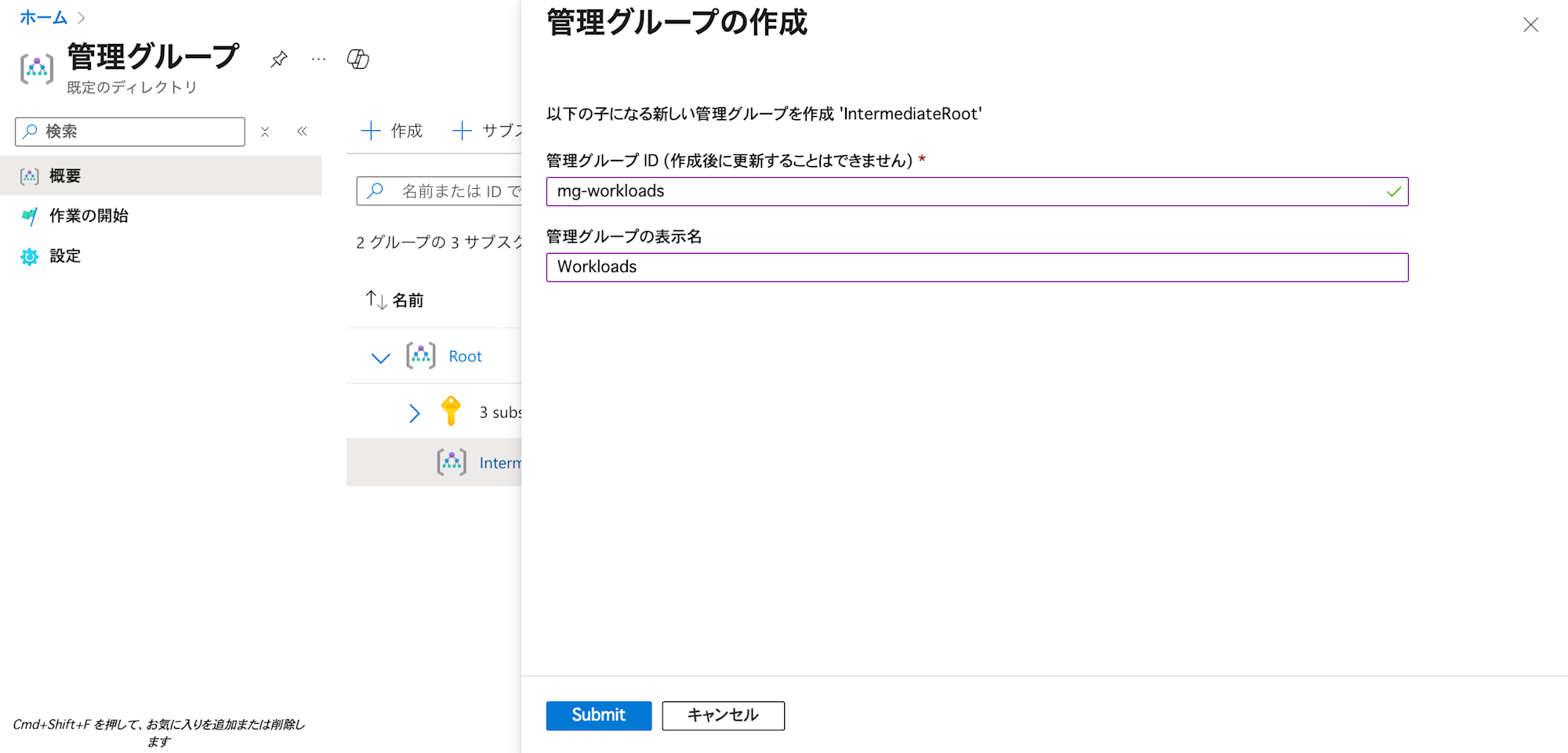
Task: Click the green validation checkmark
Action: point(1393,192)
